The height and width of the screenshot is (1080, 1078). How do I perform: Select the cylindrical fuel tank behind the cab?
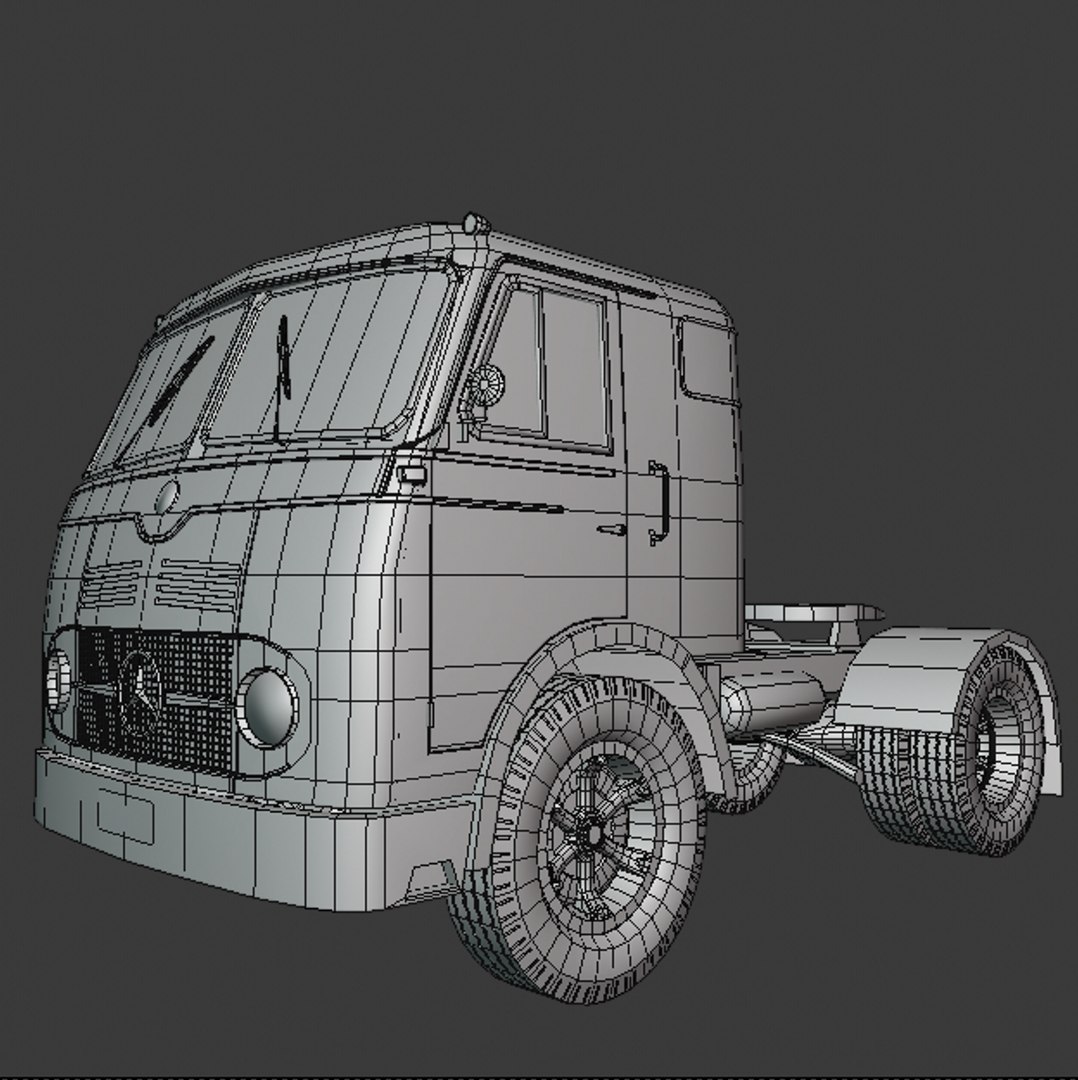(770, 700)
